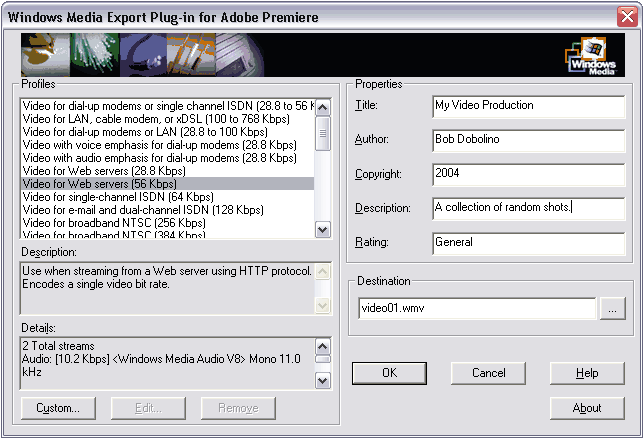Confirm export with OK button
Image resolution: width=644 pixels, height=439 pixels.
[x=389, y=373]
